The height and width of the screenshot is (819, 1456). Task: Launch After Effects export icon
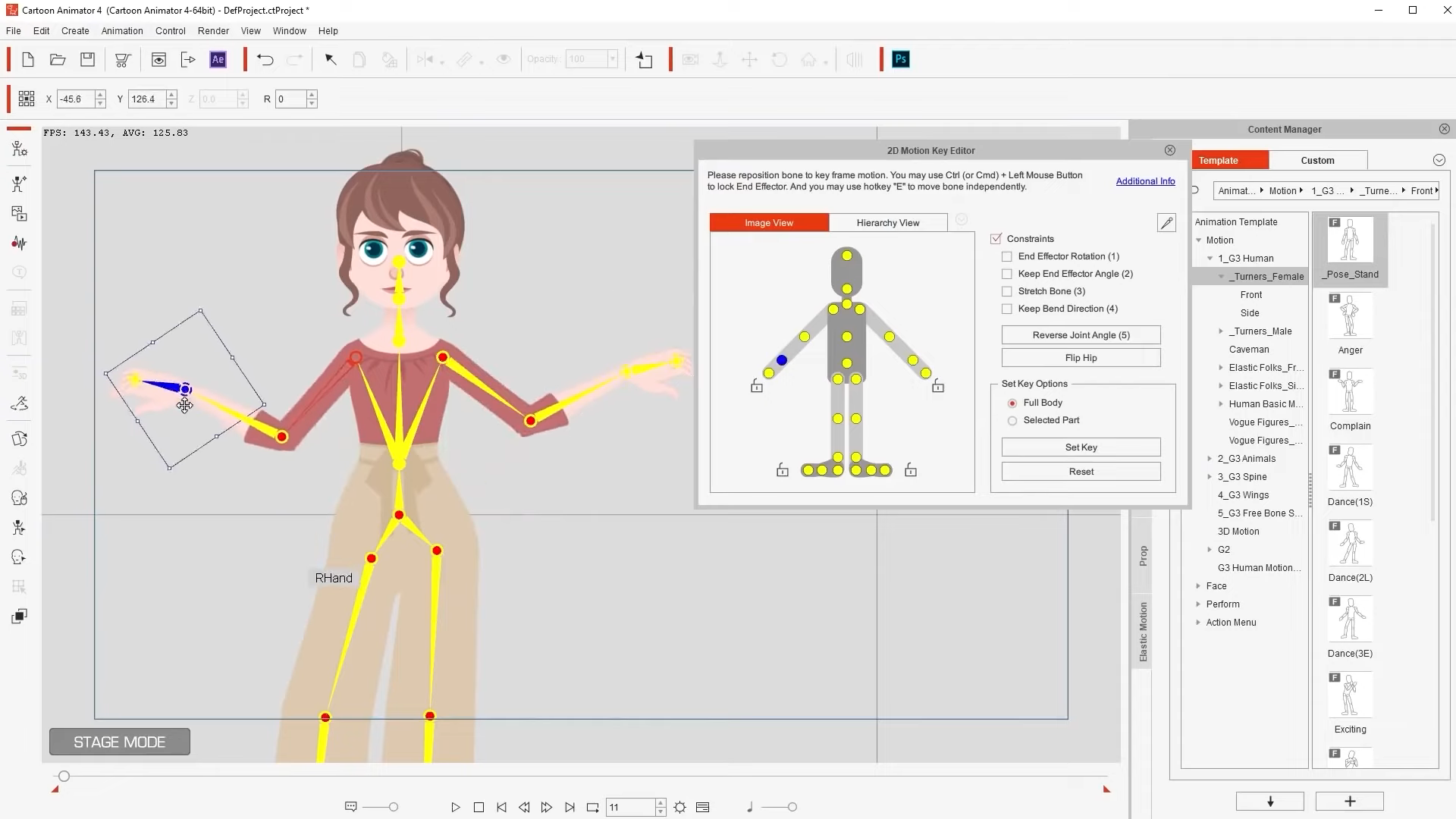(x=218, y=60)
